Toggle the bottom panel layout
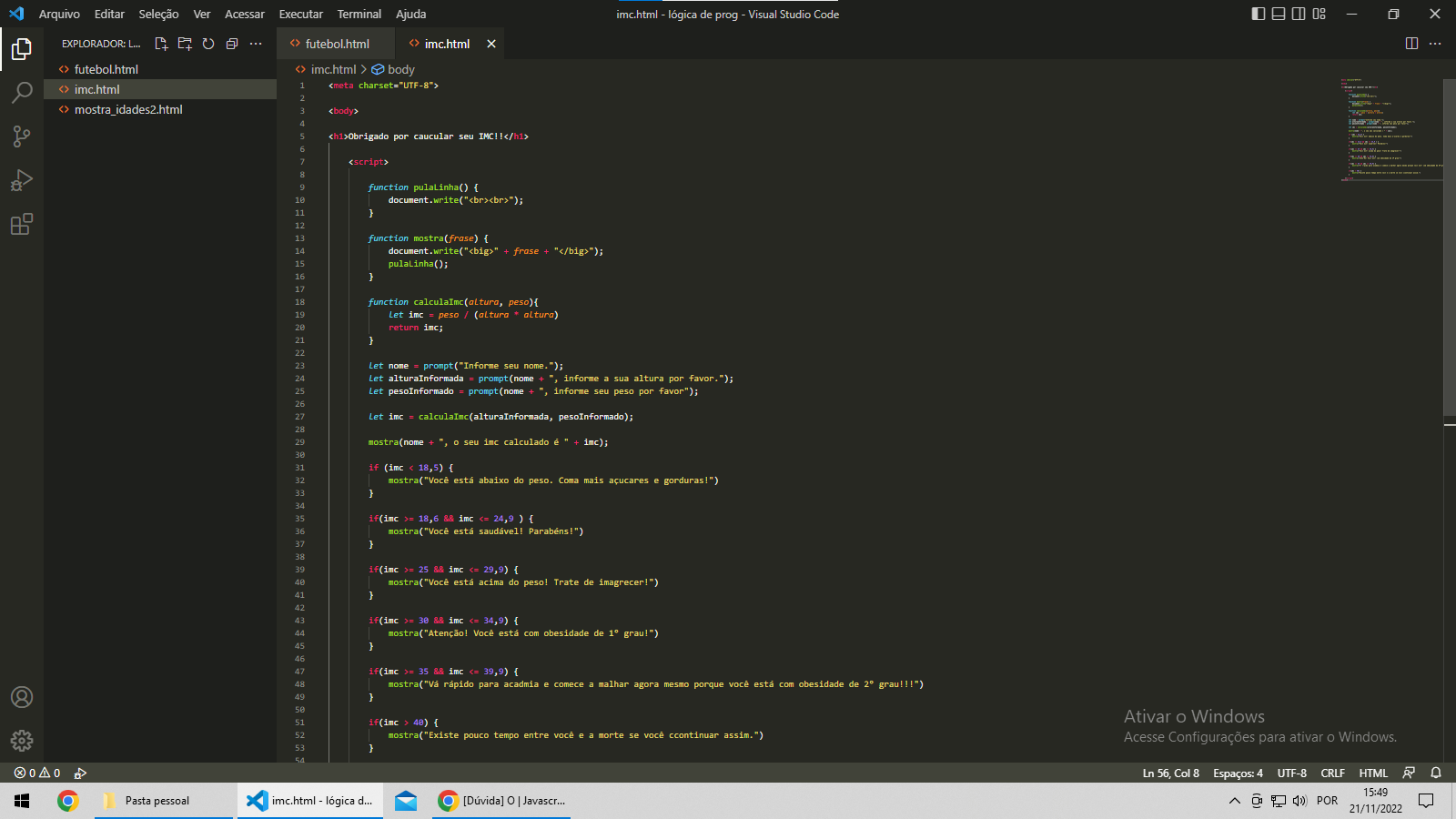The height and width of the screenshot is (819, 1456). tap(1279, 14)
